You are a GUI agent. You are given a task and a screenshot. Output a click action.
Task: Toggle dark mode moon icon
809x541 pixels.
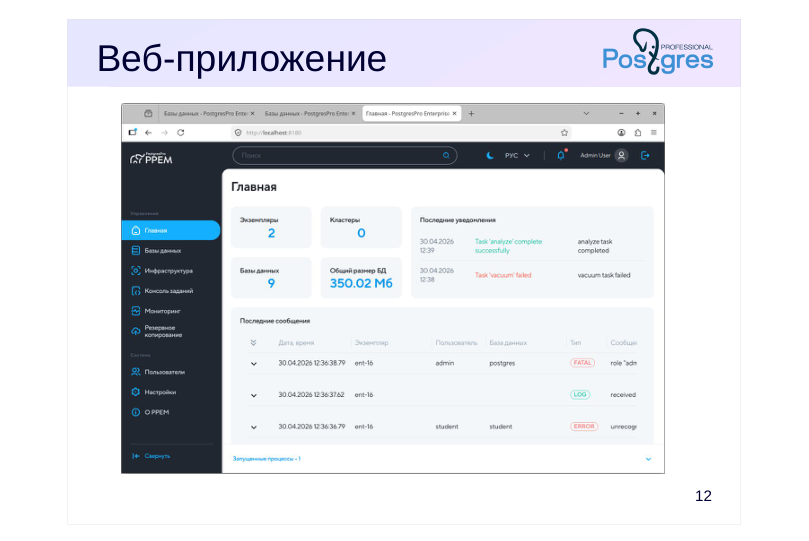[x=490, y=155]
